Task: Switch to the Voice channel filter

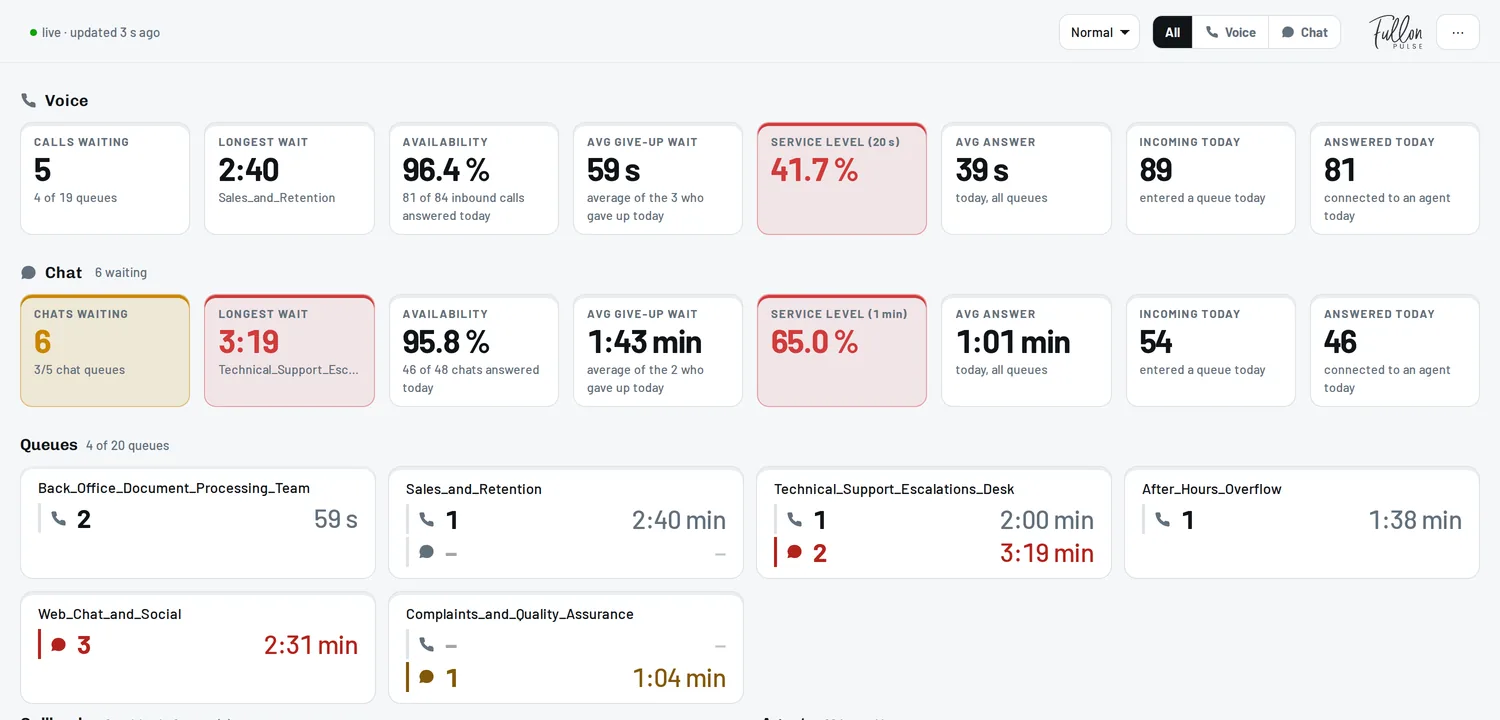Action: coord(1230,32)
